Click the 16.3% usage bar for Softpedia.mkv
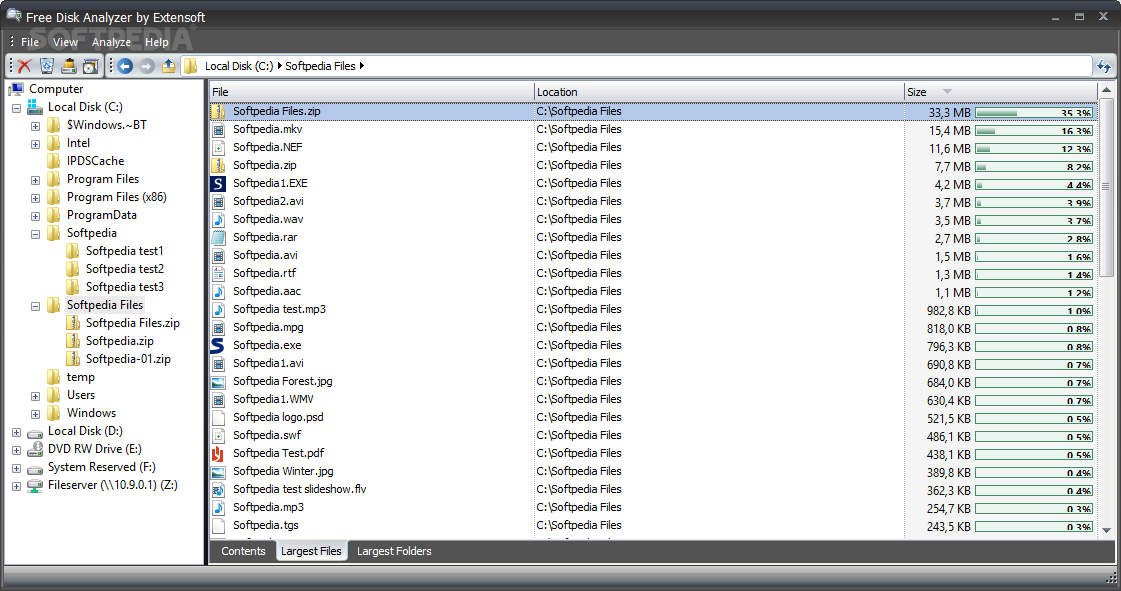 [1034, 131]
